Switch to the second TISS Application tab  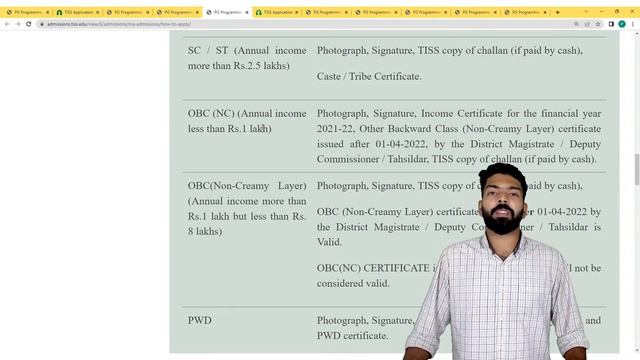click(x=277, y=13)
